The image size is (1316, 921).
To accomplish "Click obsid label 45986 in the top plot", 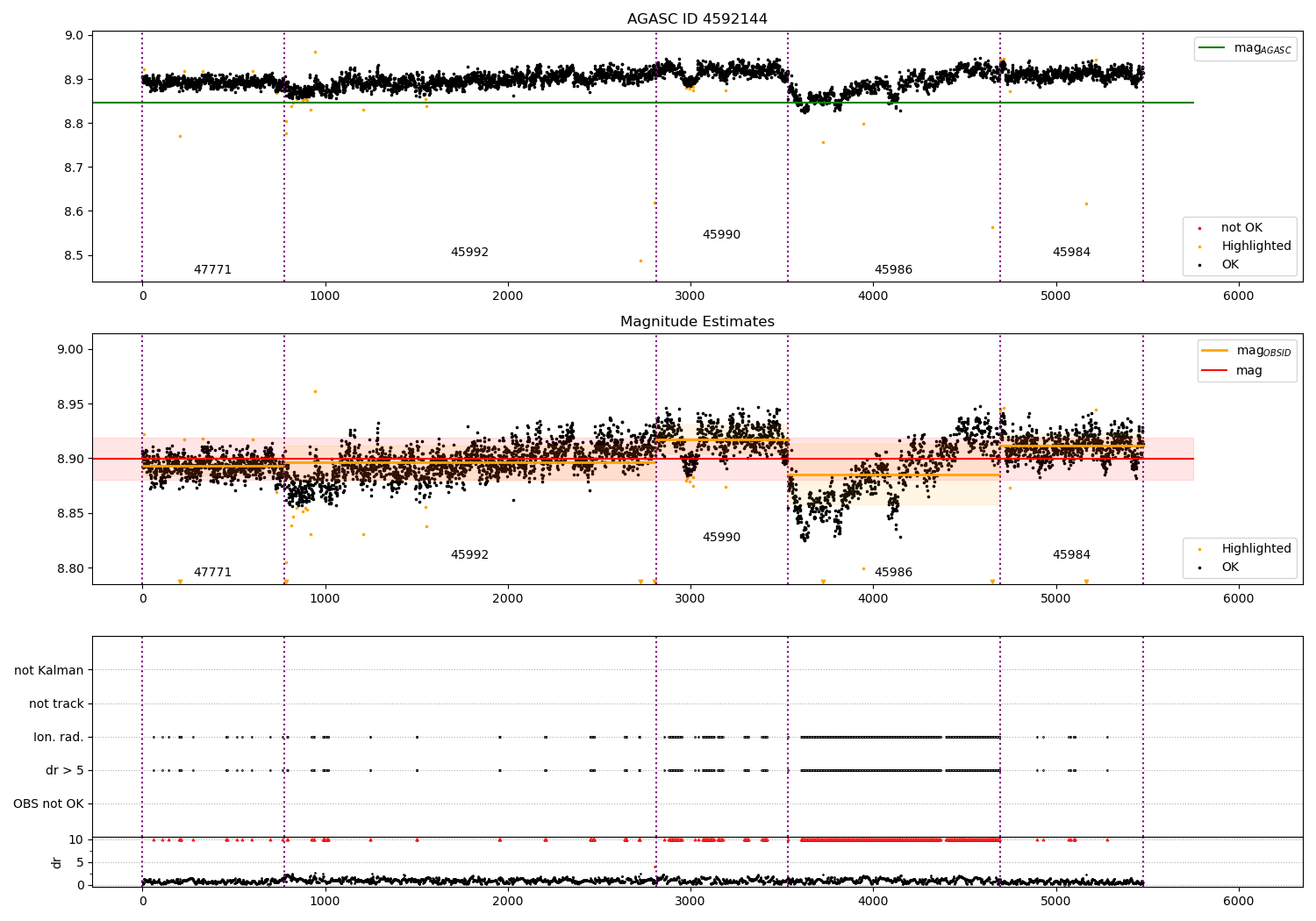I will pos(893,270).
